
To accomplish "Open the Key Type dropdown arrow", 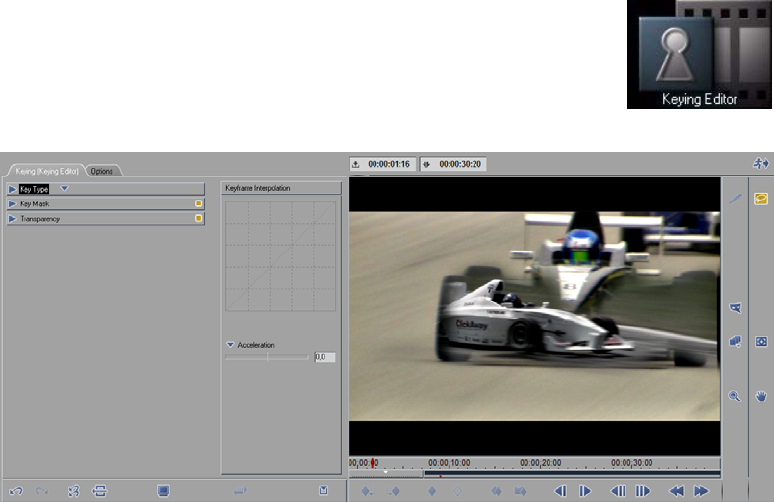I will 64,189.
